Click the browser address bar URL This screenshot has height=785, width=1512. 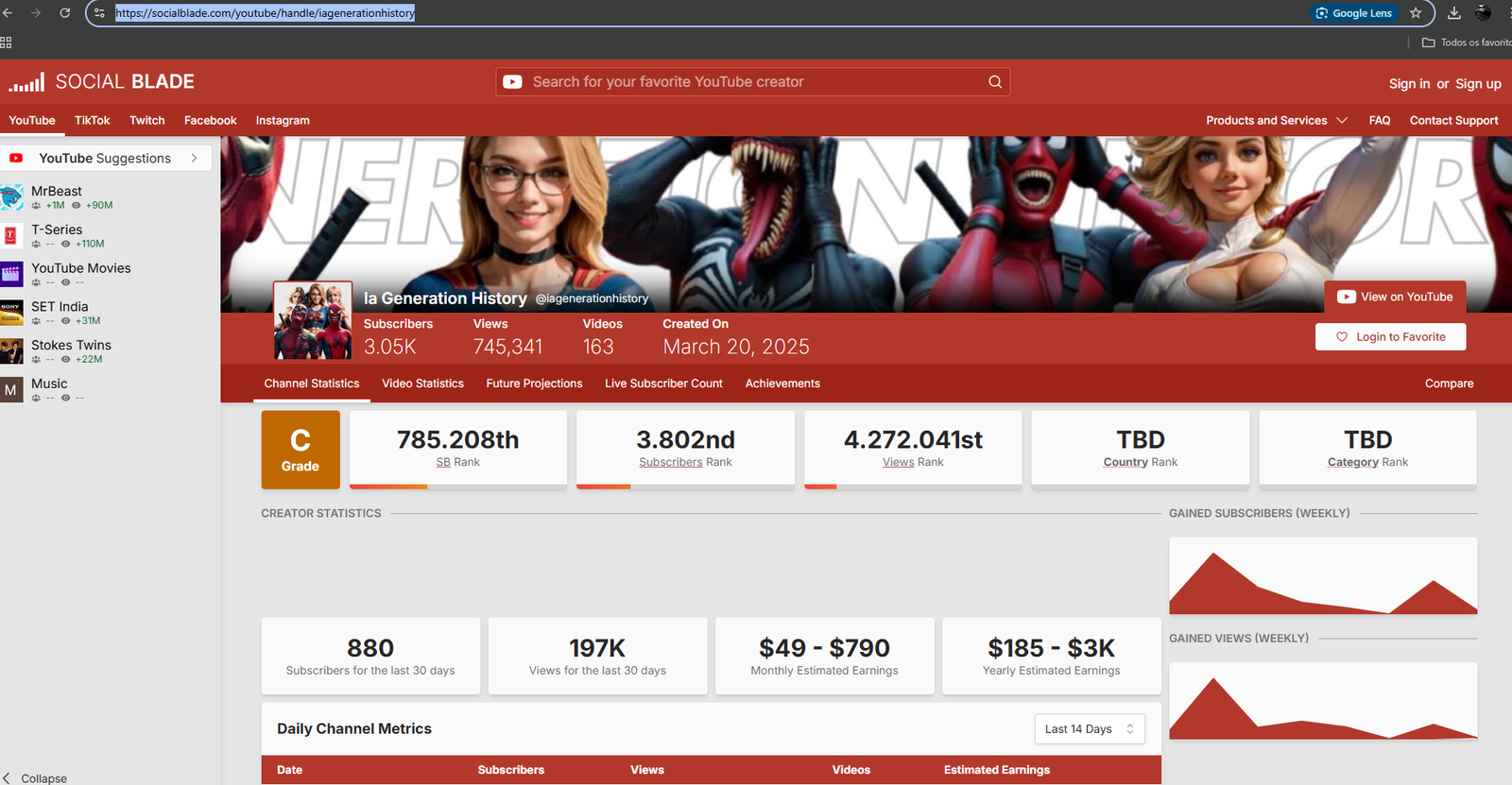pos(265,13)
